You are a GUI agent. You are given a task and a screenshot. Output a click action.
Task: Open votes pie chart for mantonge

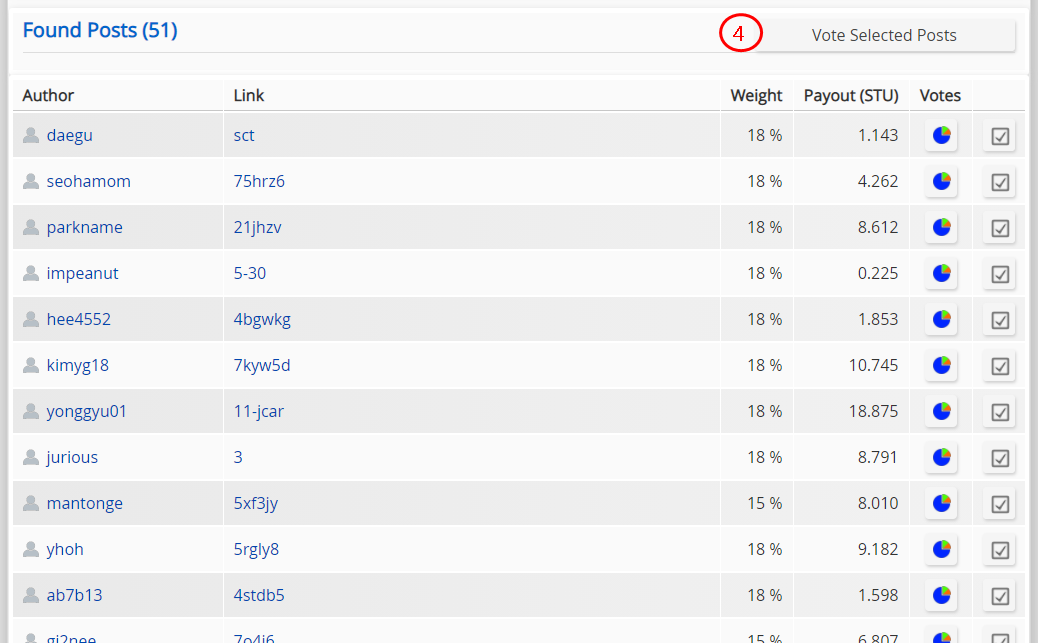click(941, 503)
